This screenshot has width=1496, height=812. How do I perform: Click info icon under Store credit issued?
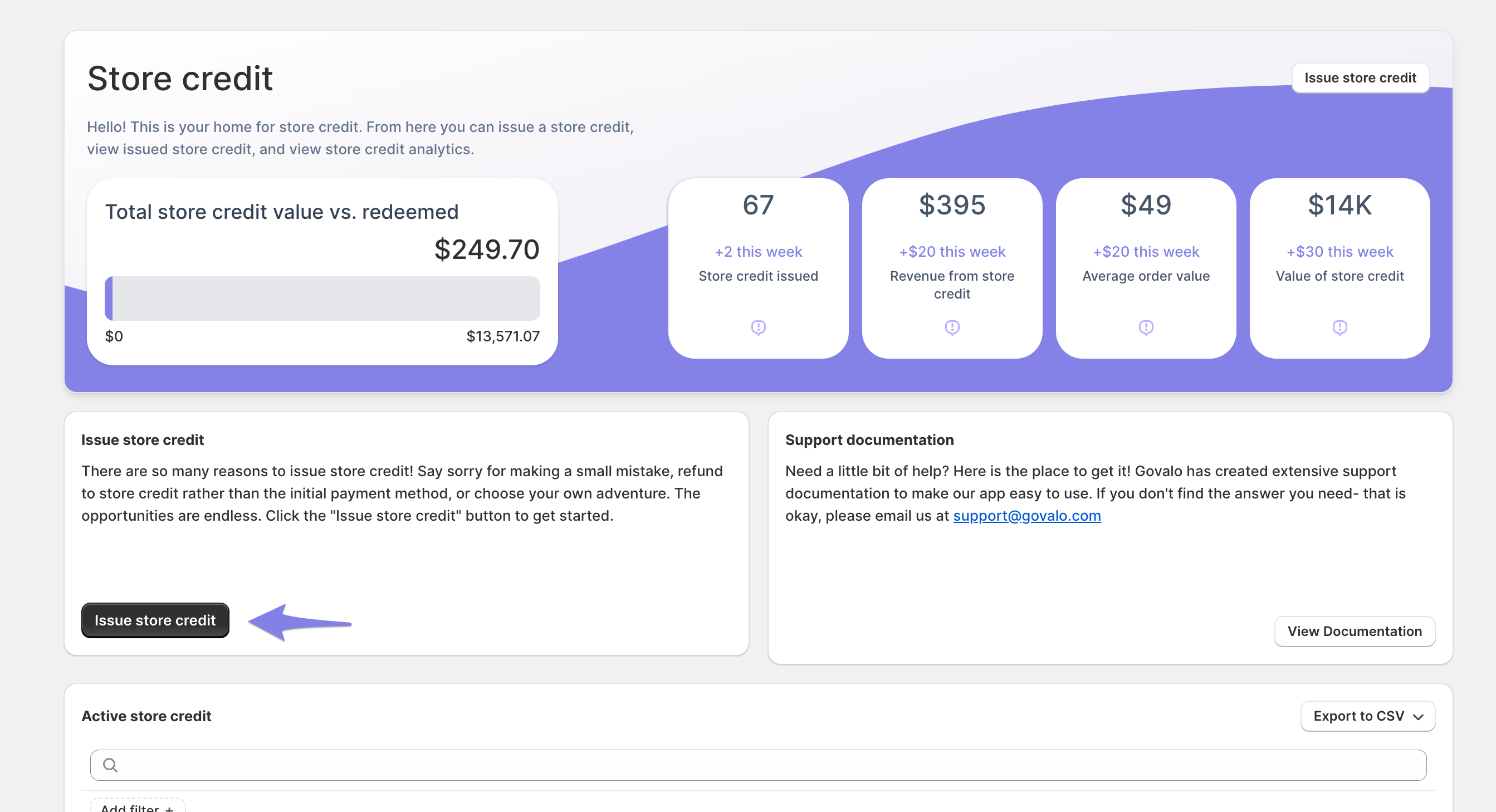point(758,327)
